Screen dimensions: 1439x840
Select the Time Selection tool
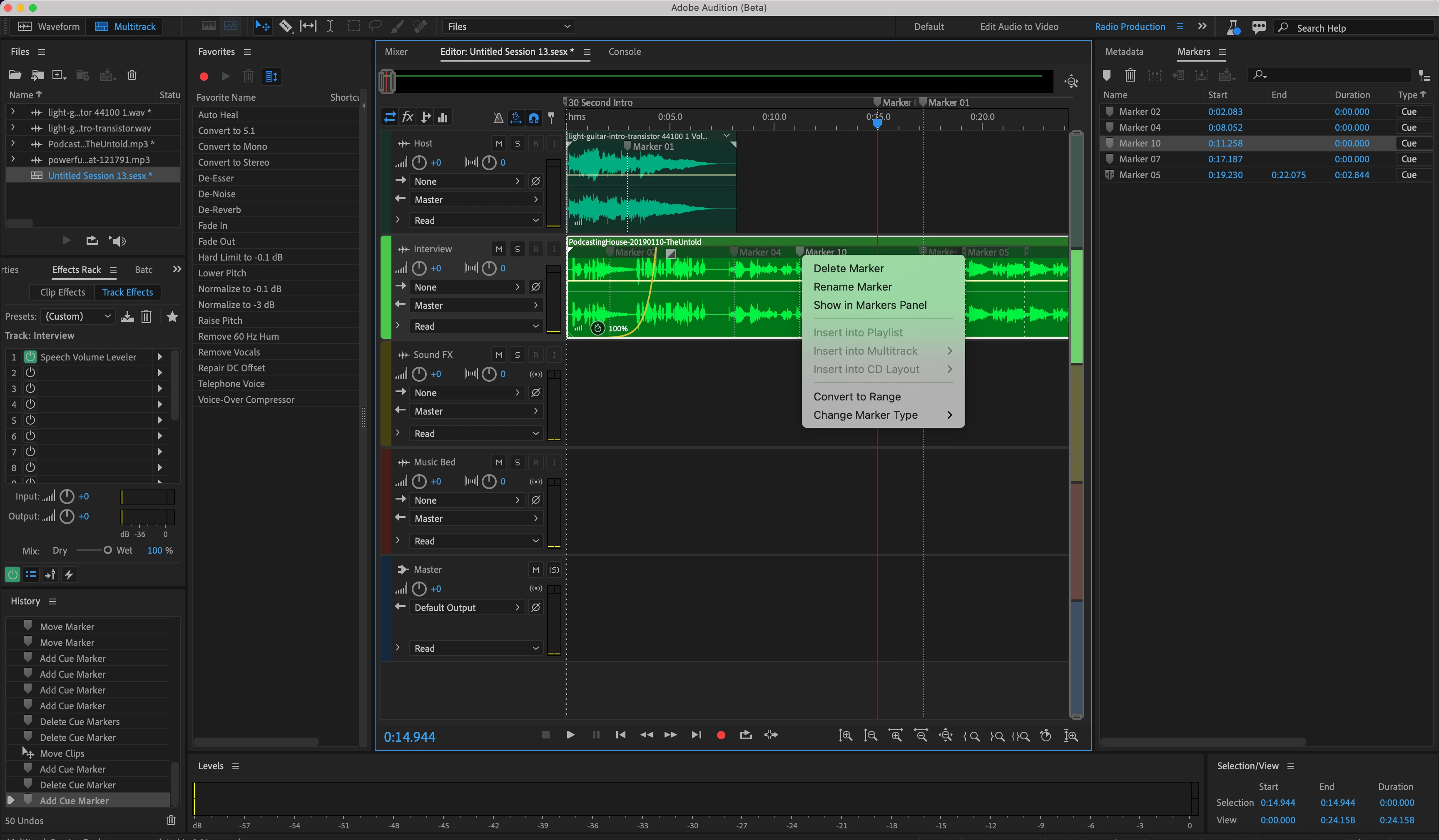click(x=330, y=26)
